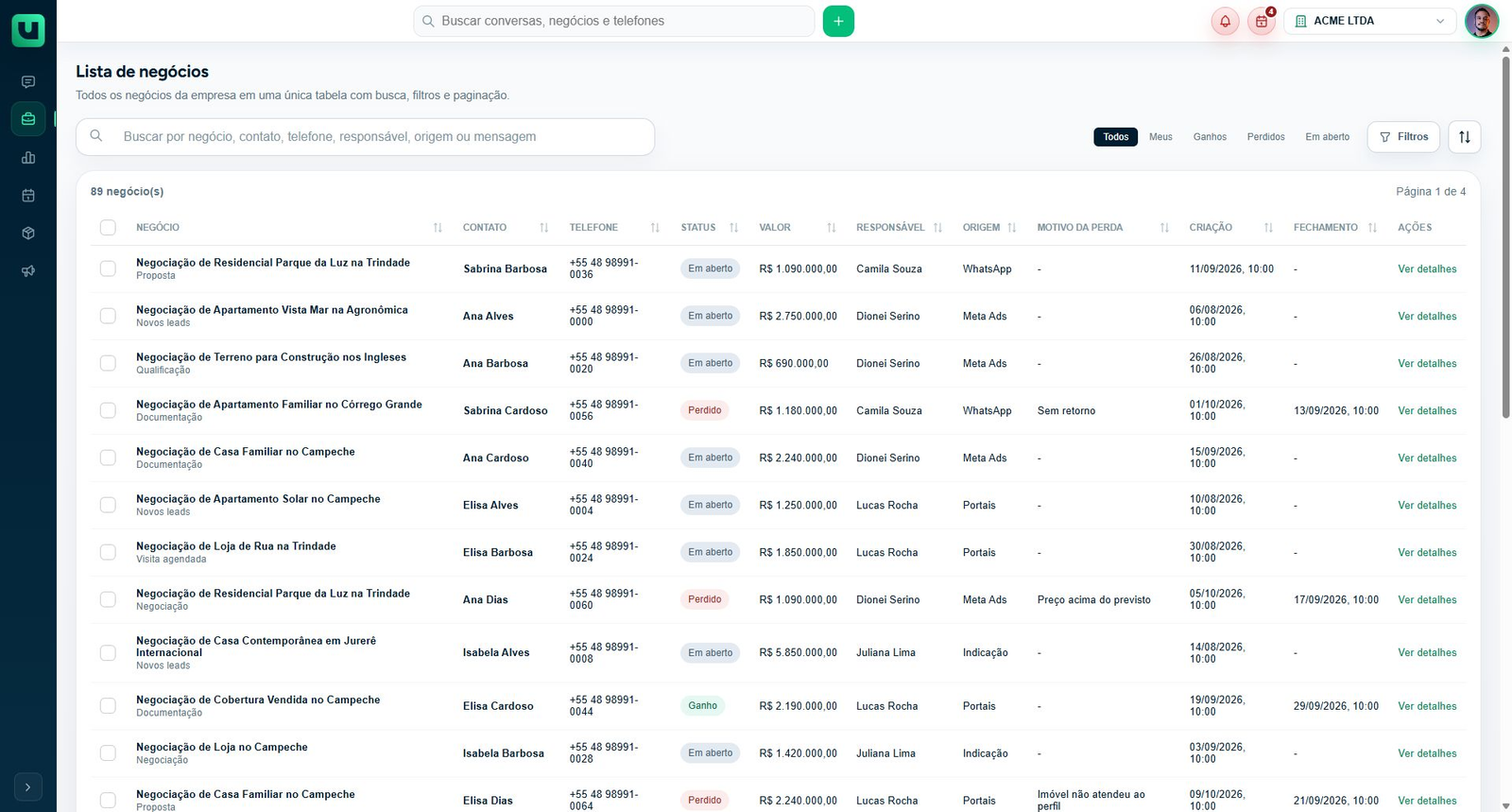The height and width of the screenshot is (812, 1512).
Task: Toggle the select-all checkbox in table header
Action: pyautogui.click(x=108, y=228)
